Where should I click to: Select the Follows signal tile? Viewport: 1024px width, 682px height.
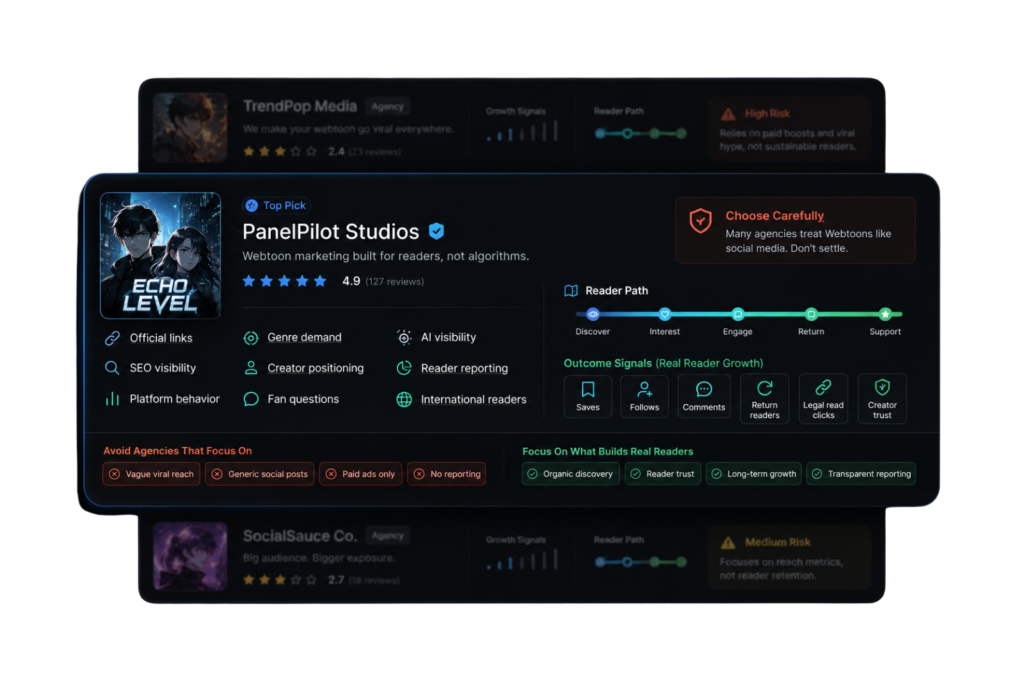tap(644, 397)
